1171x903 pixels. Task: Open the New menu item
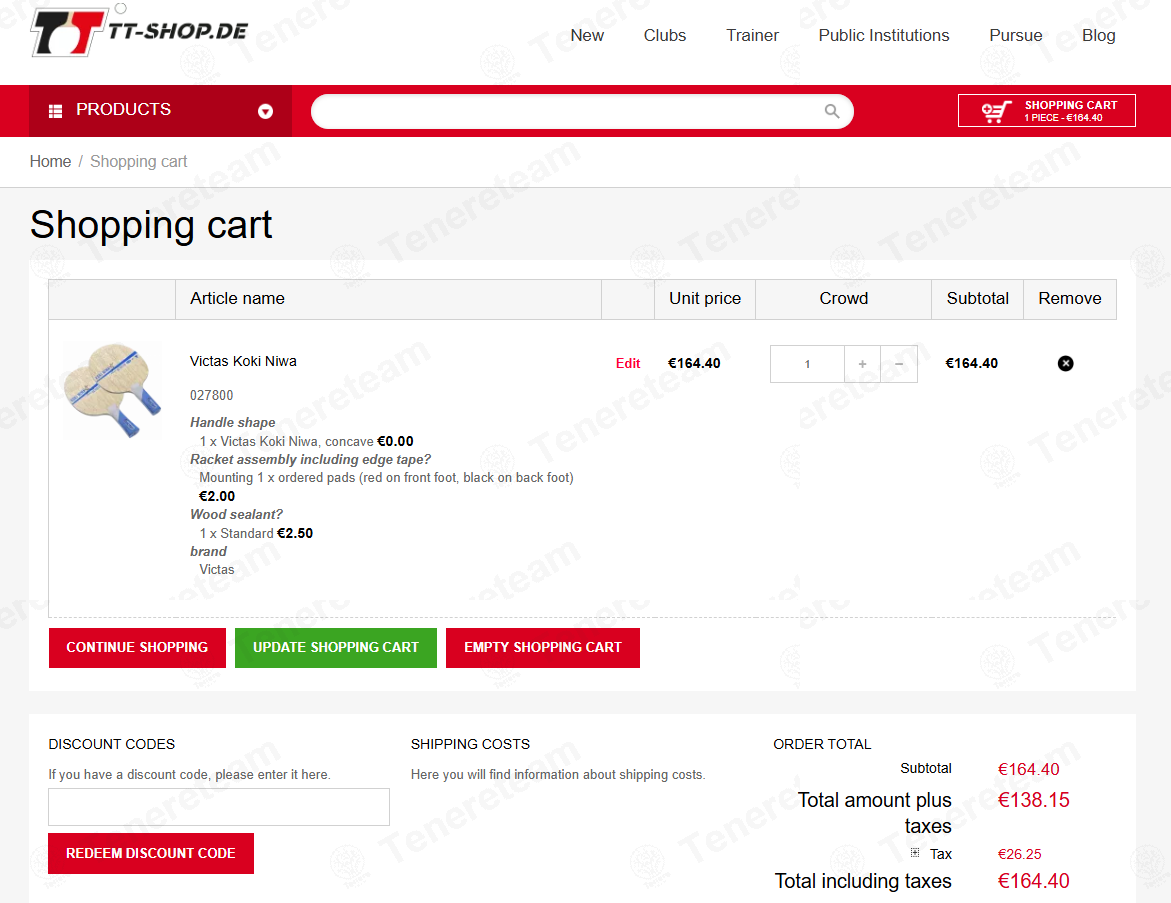tap(587, 35)
